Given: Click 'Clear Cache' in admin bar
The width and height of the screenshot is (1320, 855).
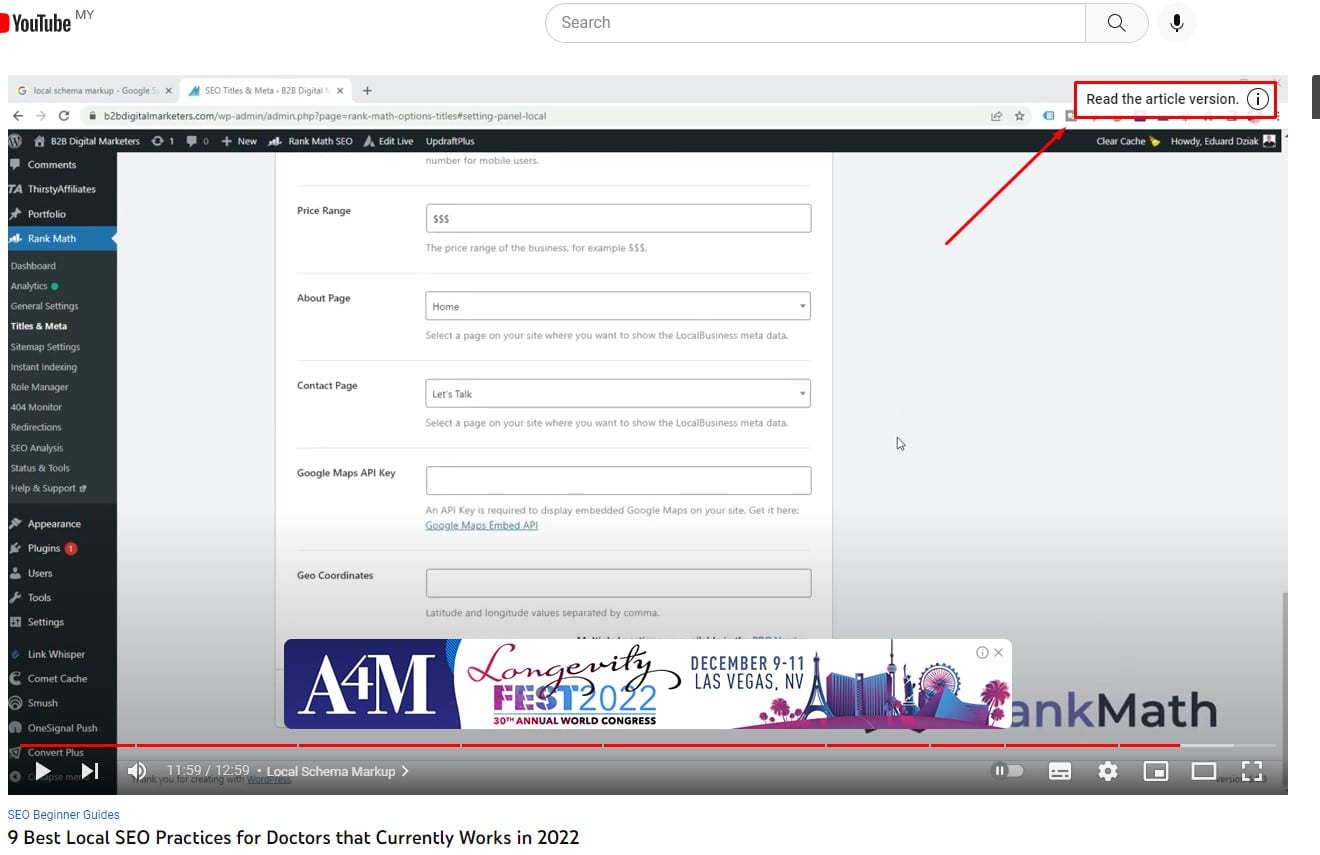Looking at the screenshot, I should pyautogui.click(x=1127, y=141).
